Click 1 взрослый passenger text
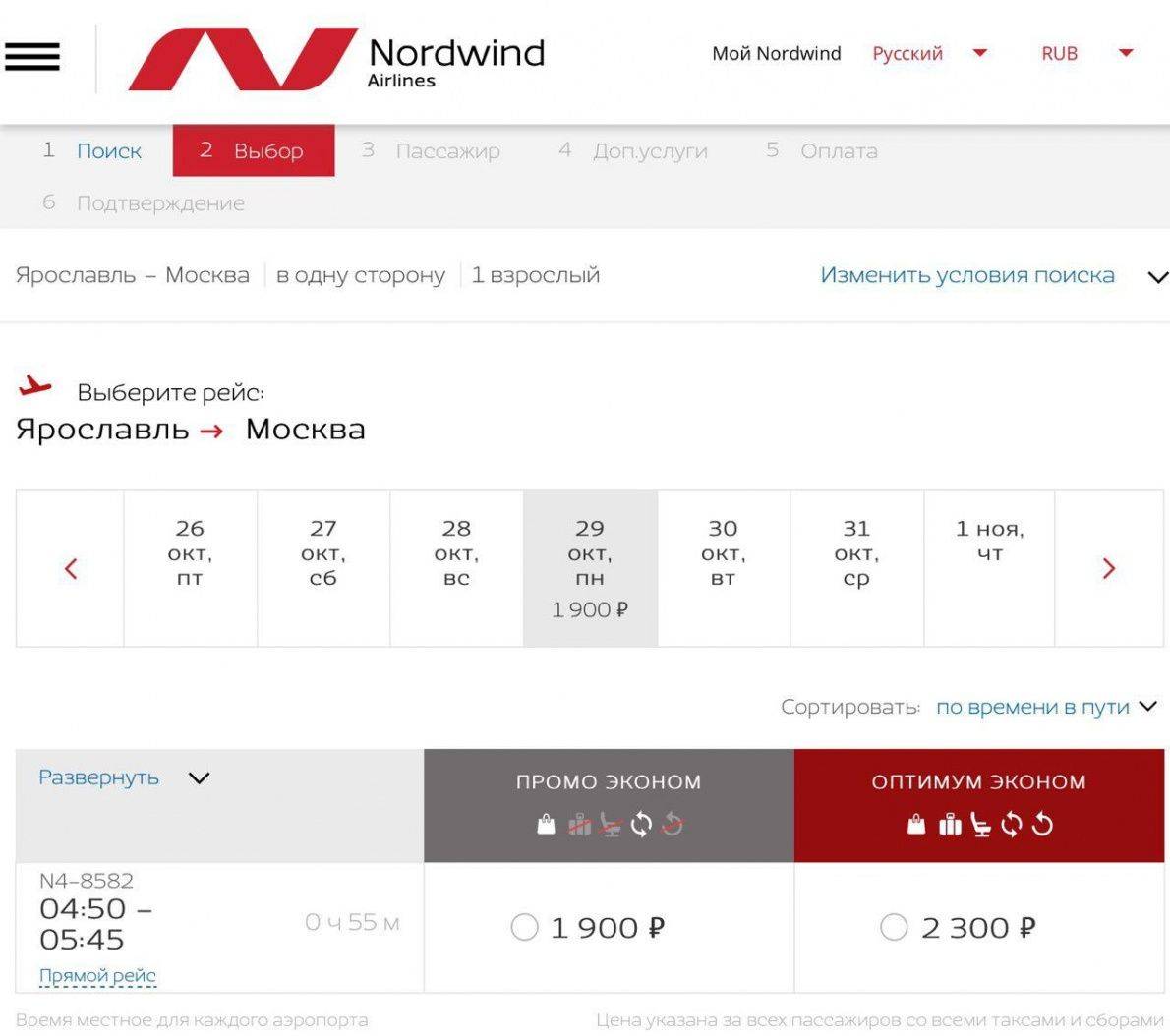1170x1036 pixels. click(x=536, y=275)
